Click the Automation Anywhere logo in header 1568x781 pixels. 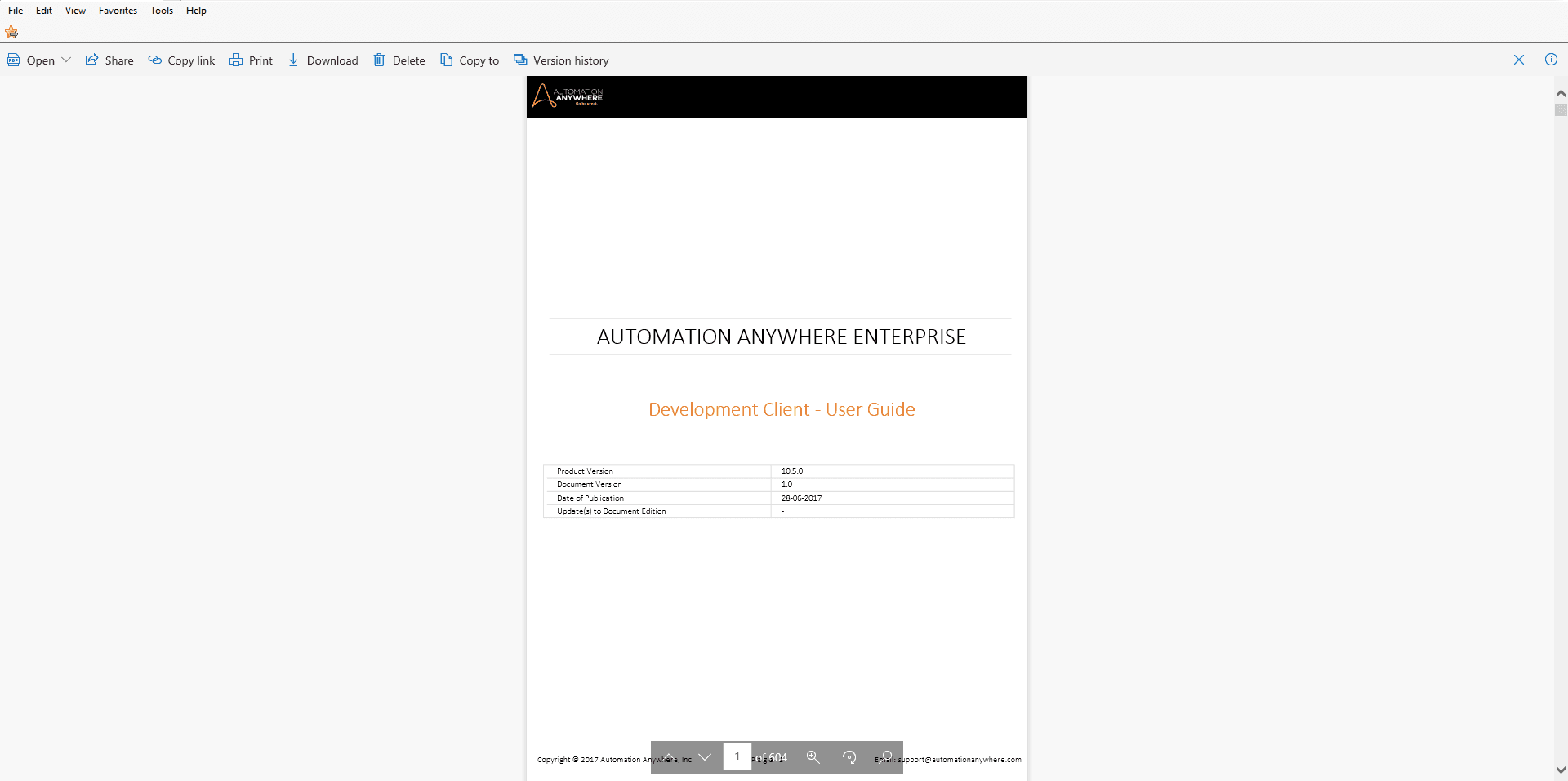point(568,96)
